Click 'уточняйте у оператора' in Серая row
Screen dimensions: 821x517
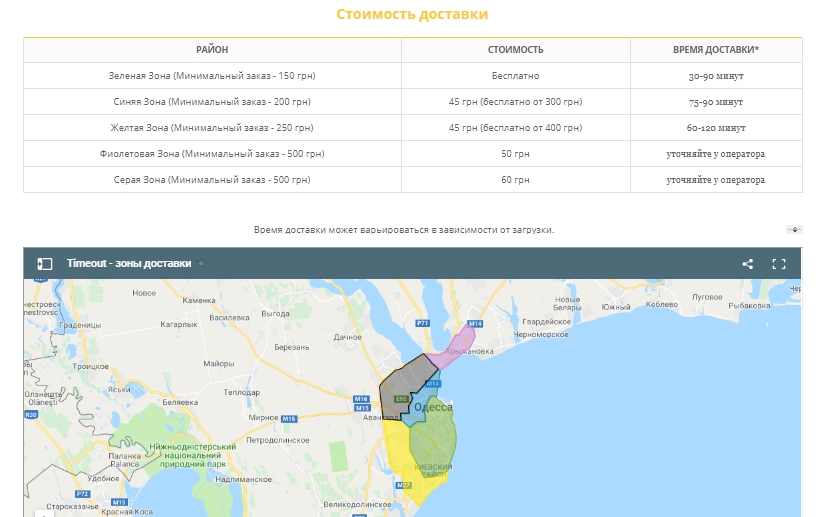(x=716, y=180)
